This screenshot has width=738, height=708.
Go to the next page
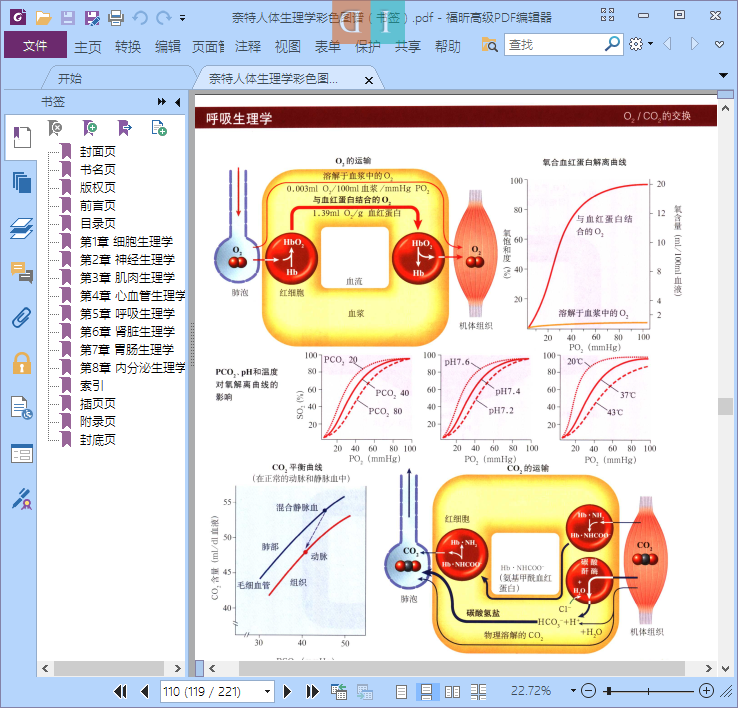click(x=287, y=691)
